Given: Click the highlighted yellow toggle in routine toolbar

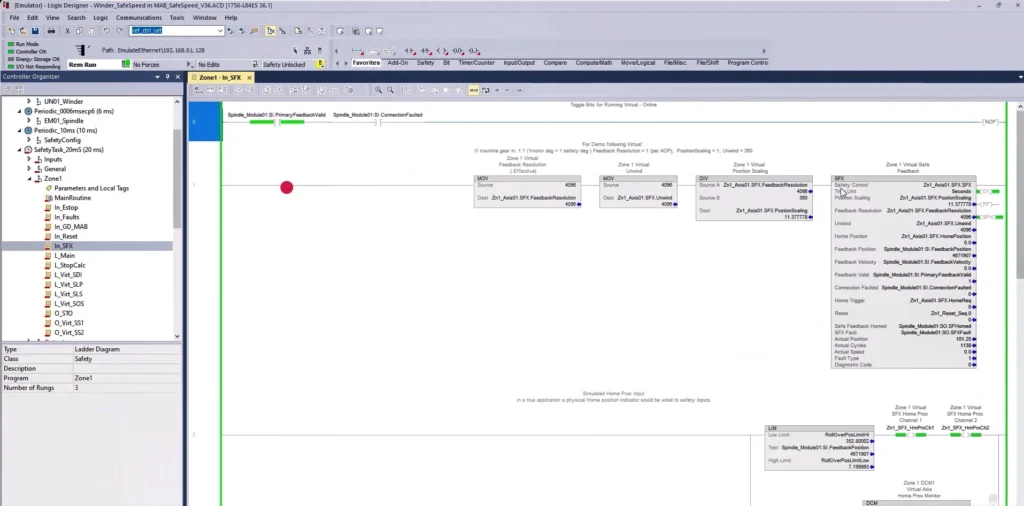Looking at the screenshot, I should tap(473, 90).
